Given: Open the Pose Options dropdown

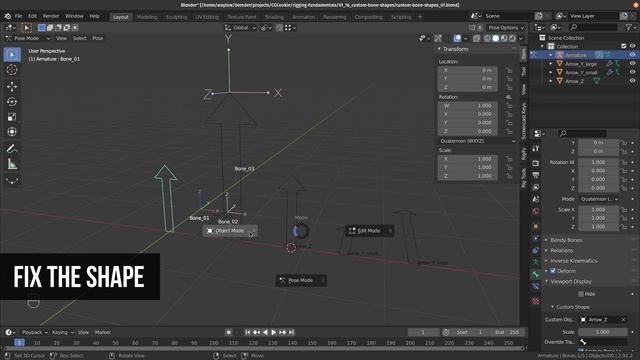Looking at the screenshot, I should click(x=506, y=28).
